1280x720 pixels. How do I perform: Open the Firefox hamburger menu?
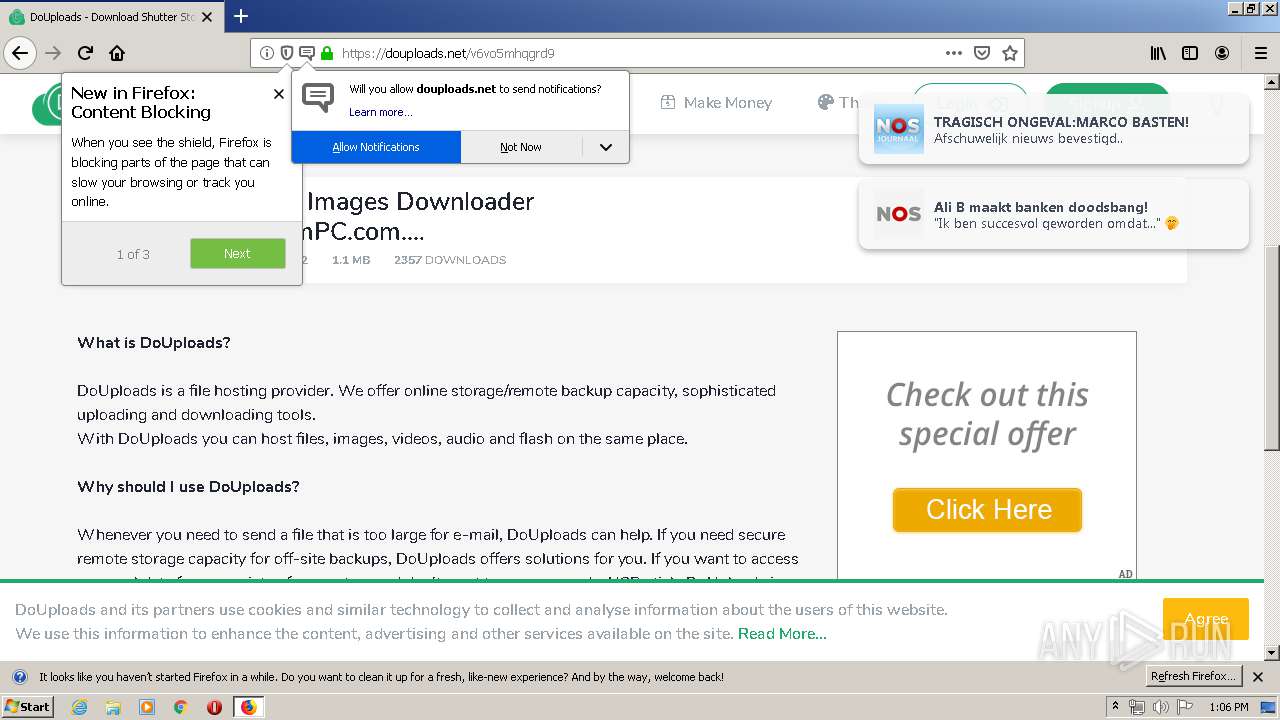point(1261,53)
